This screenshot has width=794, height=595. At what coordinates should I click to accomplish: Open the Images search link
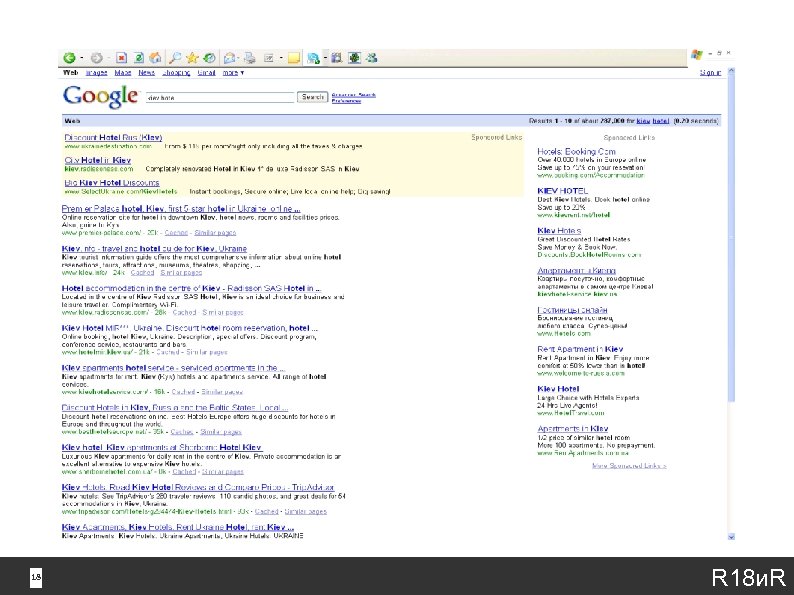pos(96,73)
